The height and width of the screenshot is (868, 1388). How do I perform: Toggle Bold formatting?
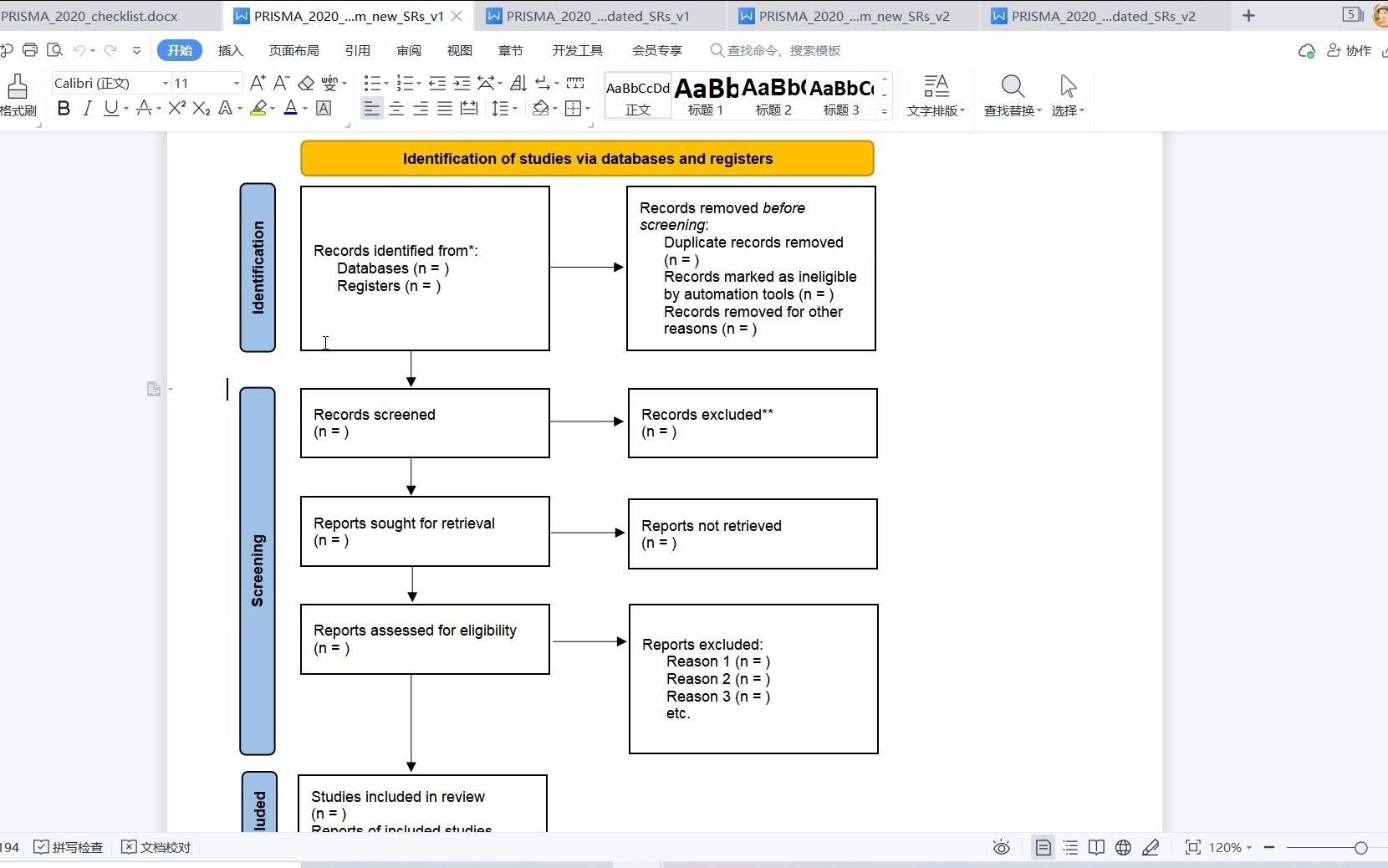pyautogui.click(x=64, y=108)
